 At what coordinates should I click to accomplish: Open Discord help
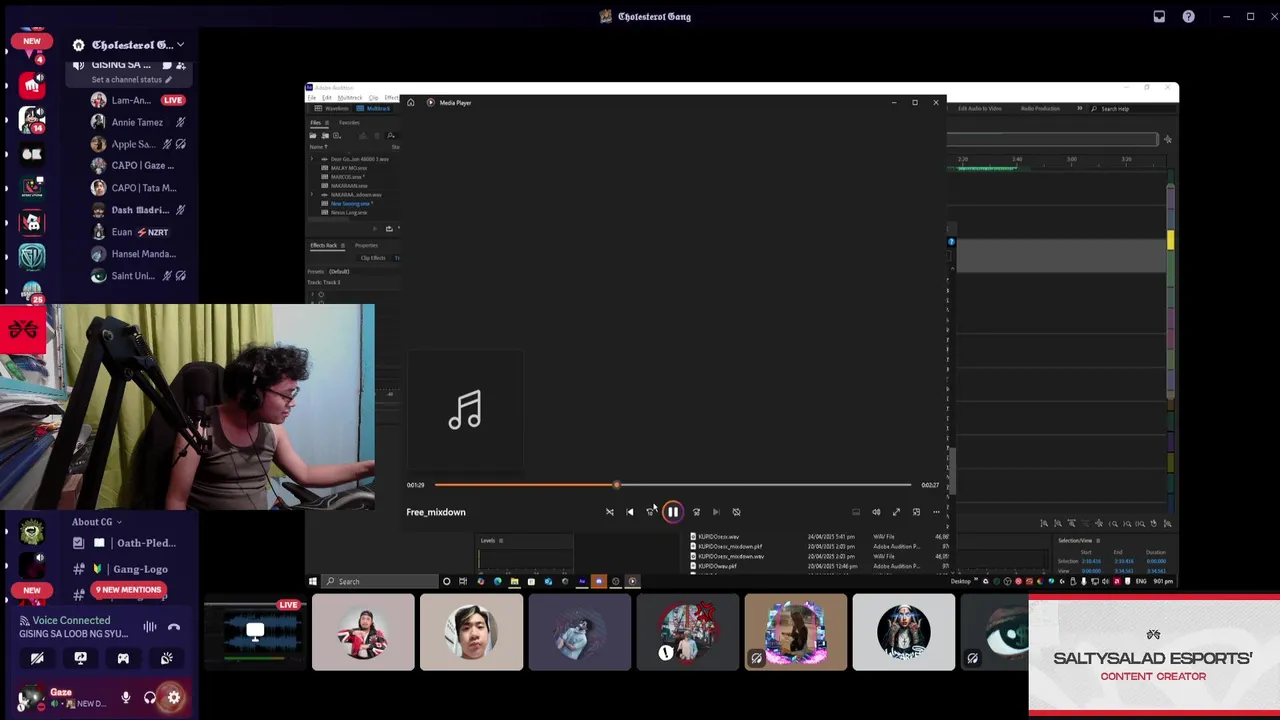tap(1188, 16)
